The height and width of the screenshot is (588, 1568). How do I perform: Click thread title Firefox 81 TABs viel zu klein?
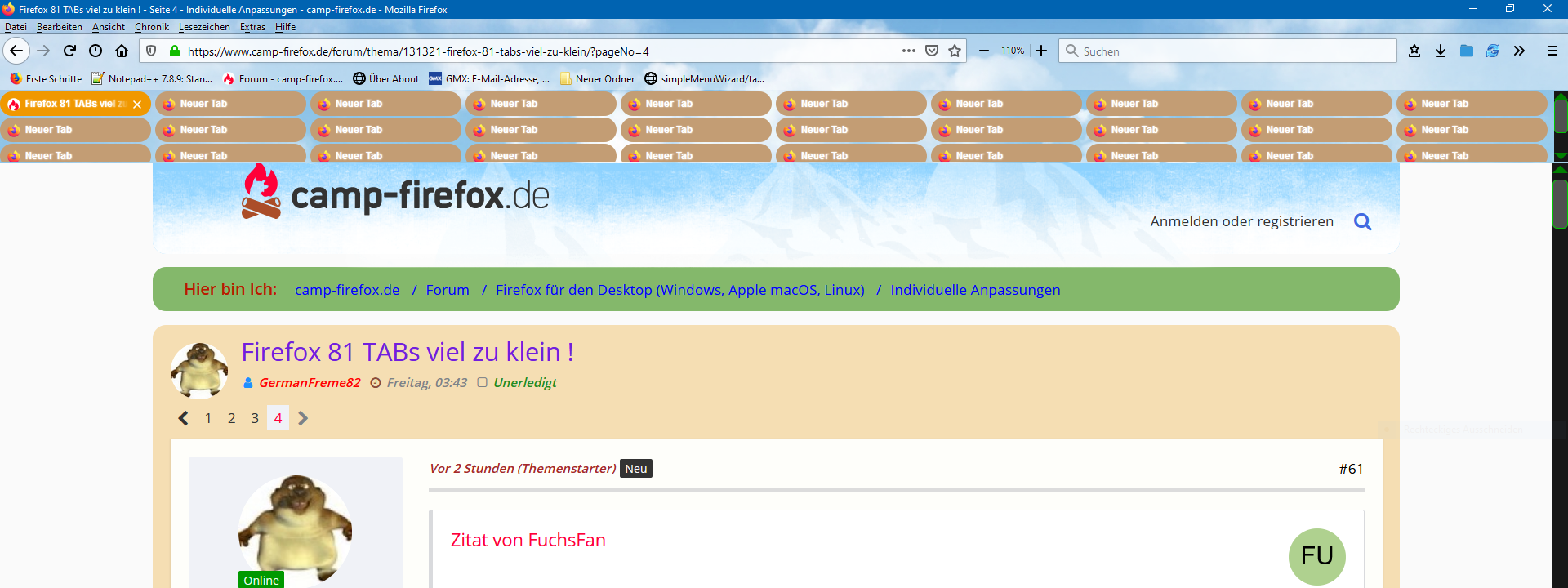tap(408, 352)
